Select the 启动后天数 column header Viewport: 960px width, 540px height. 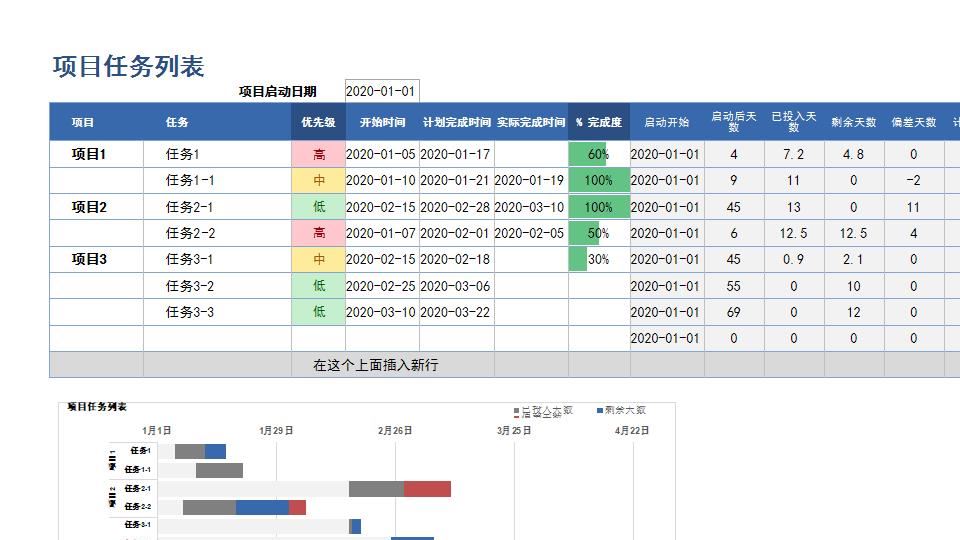click(x=733, y=122)
